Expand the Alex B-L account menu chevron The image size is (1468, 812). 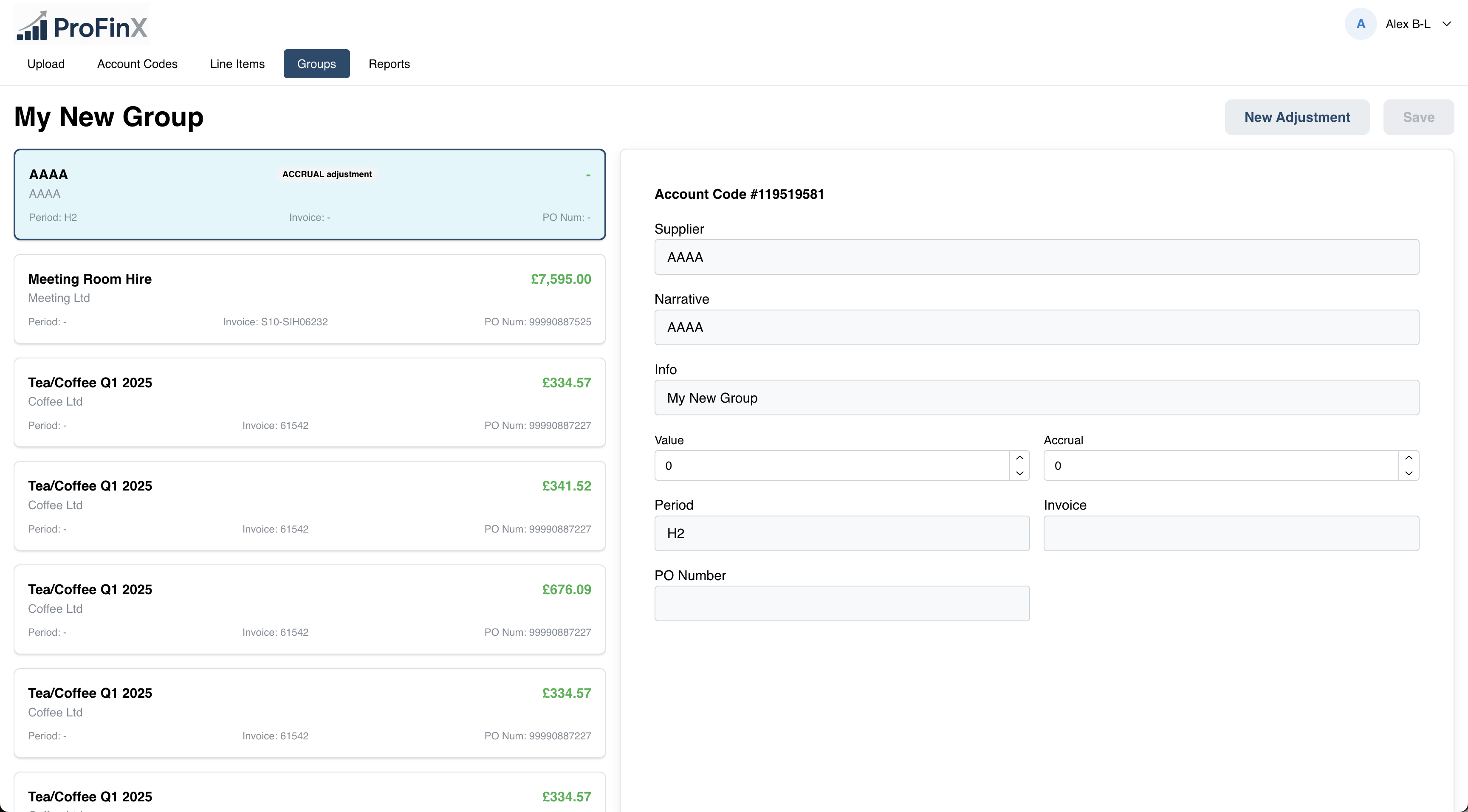[1446, 24]
